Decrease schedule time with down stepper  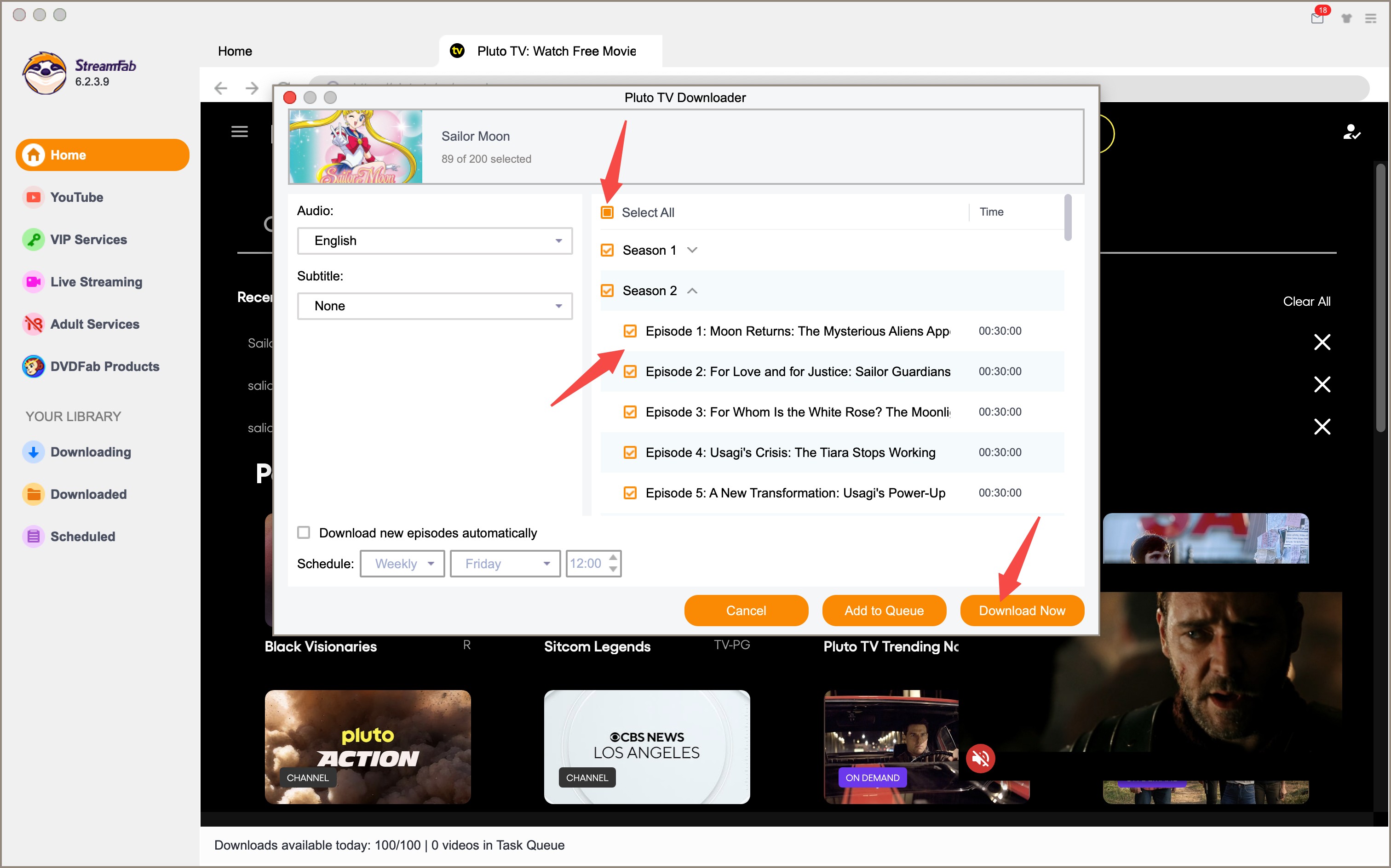coord(613,570)
